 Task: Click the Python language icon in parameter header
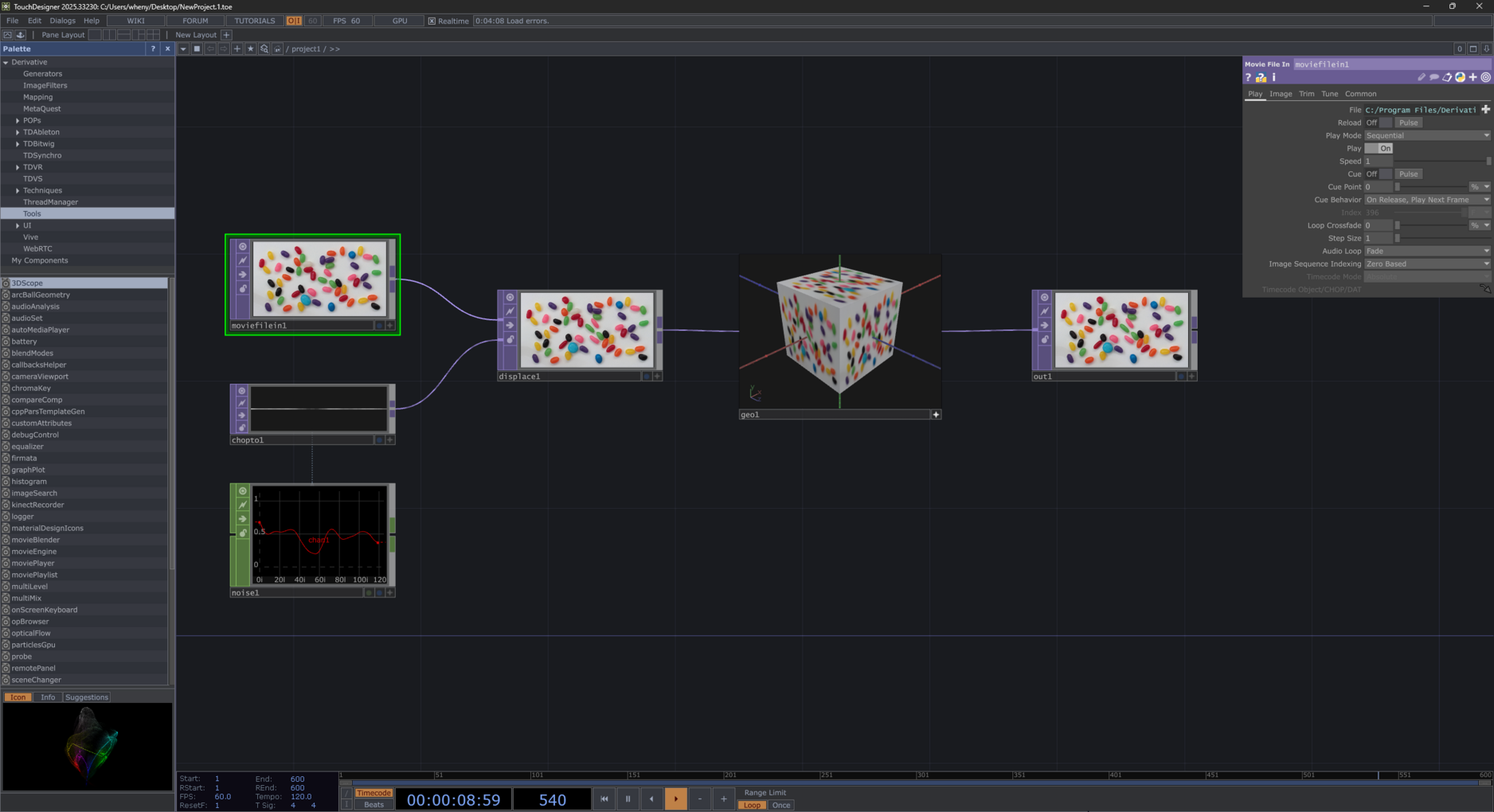[1460, 78]
